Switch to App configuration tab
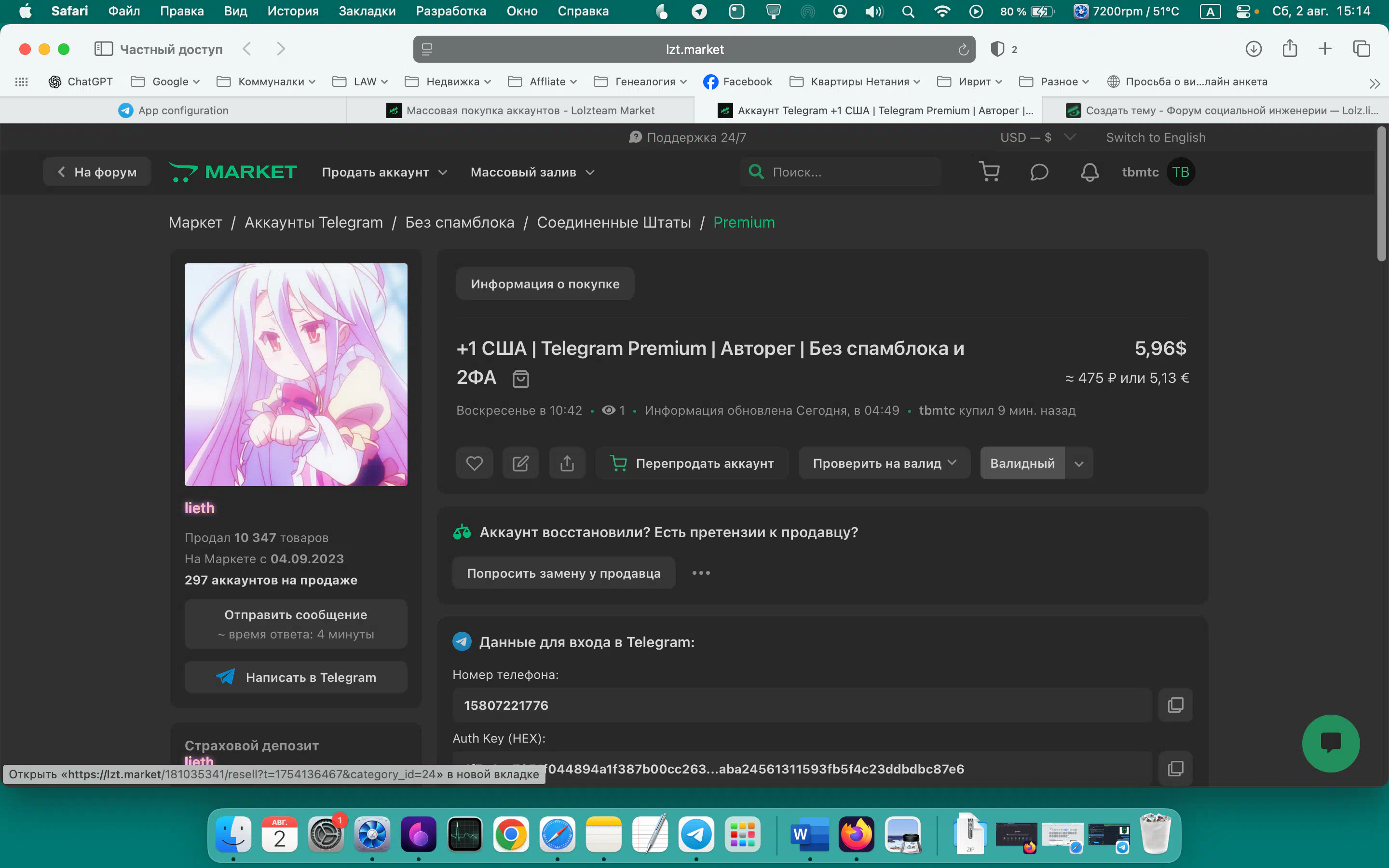This screenshot has height=868, width=1389. pyautogui.click(x=173, y=110)
